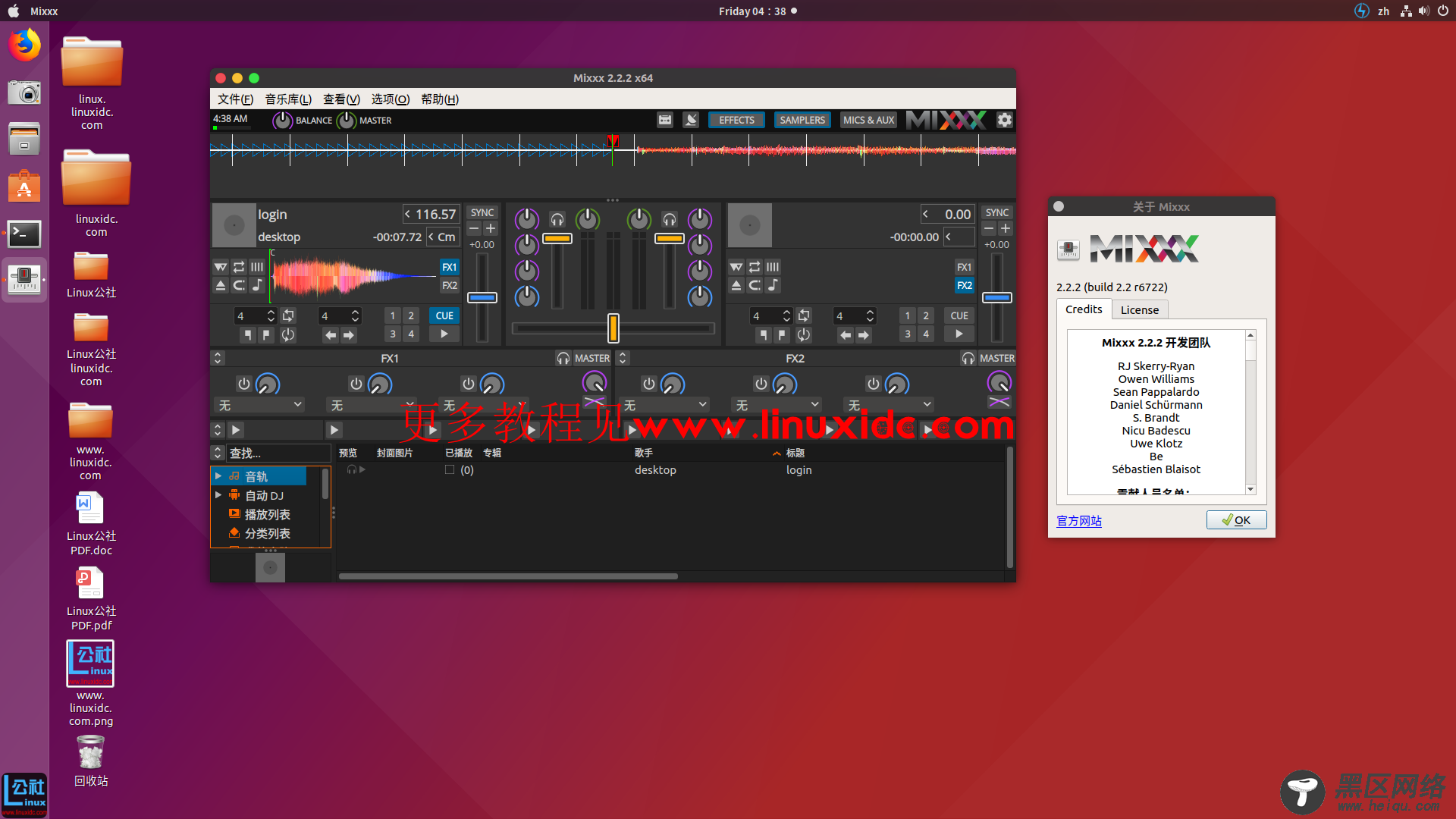
Task: Collapse the FX1 effect unit
Action: (x=218, y=358)
